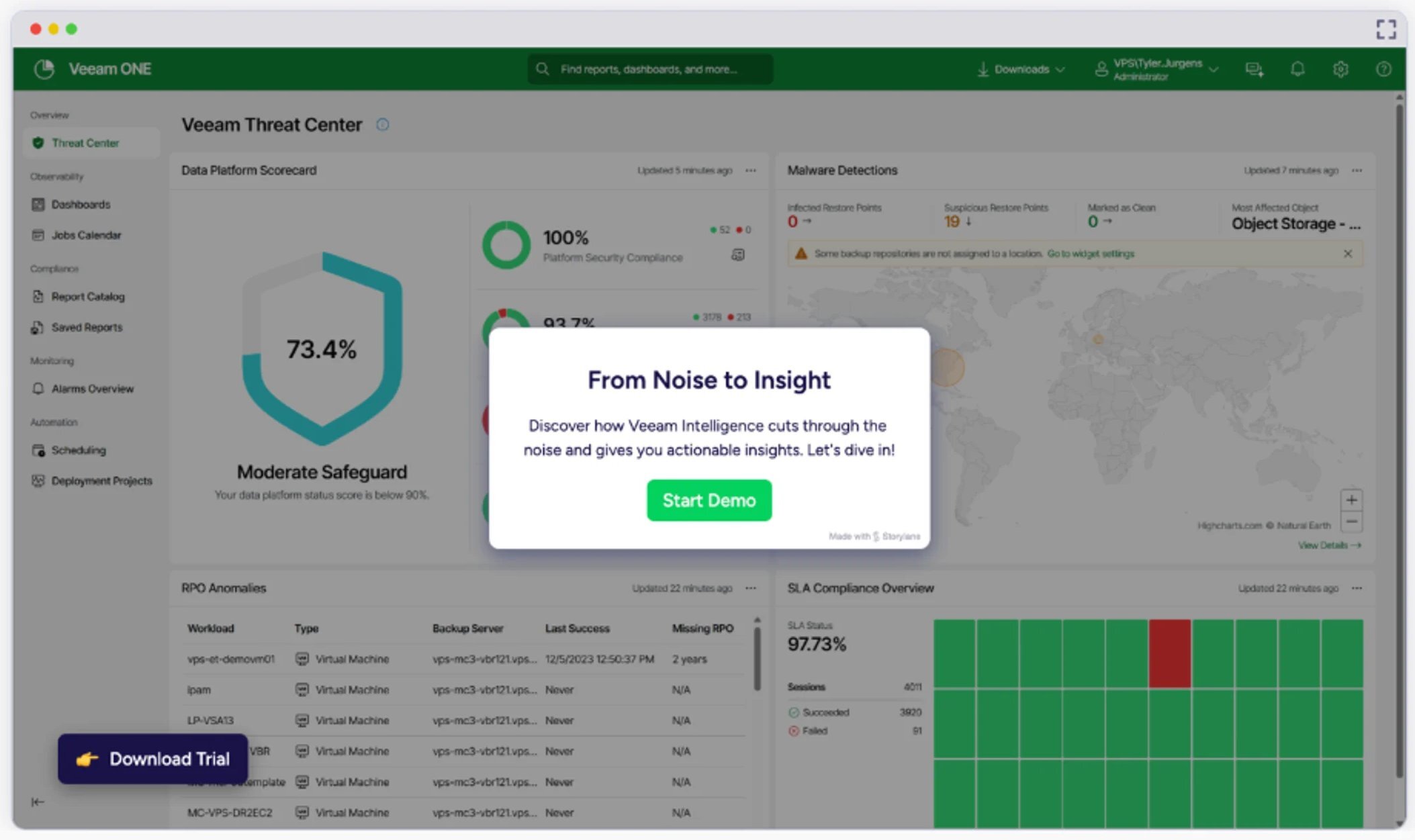Viewport: 1415px width, 840px height.
Task: Click the user profile avatar icon
Action: click(1101, 69)
